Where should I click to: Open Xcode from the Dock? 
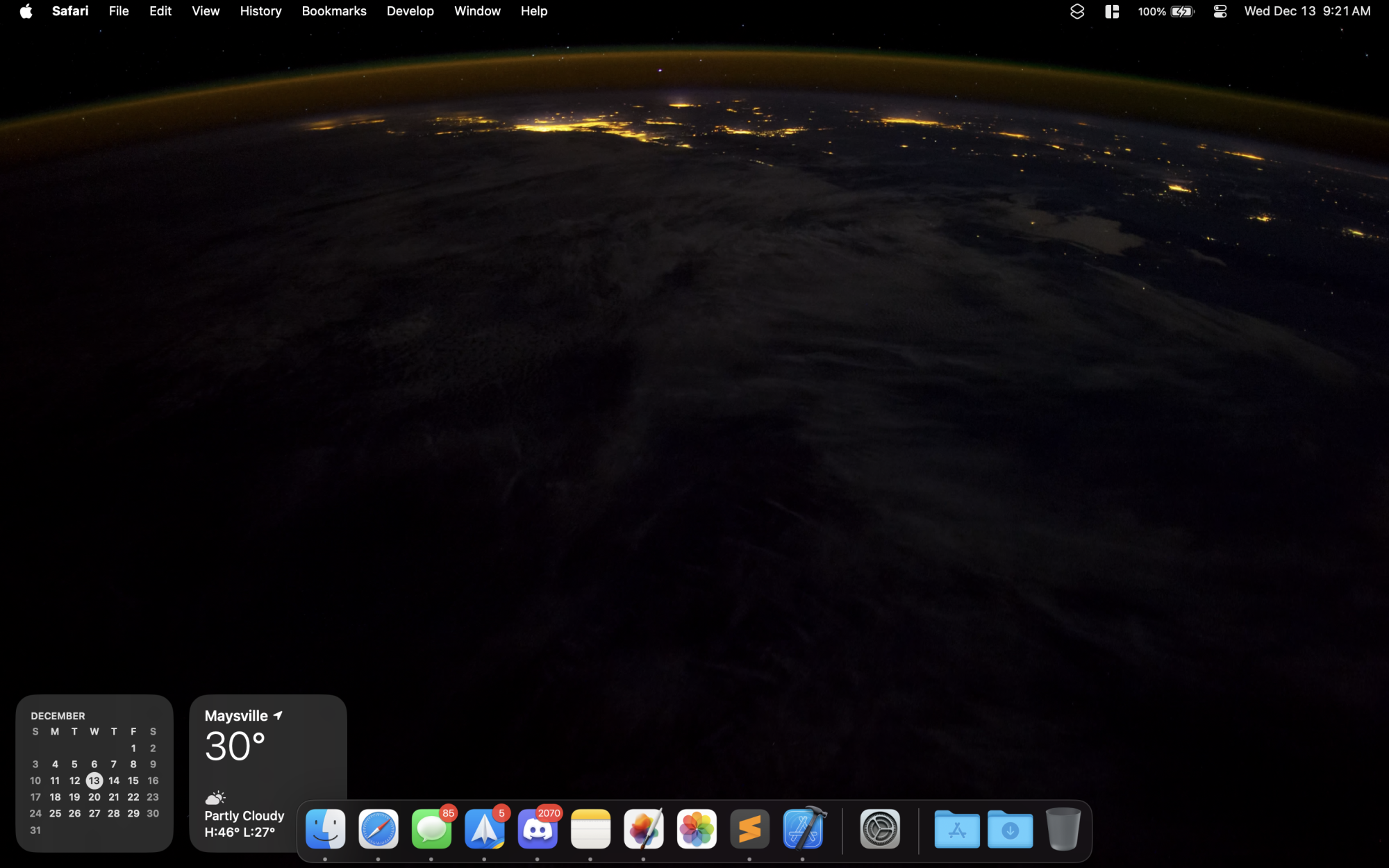pos(803,829)
